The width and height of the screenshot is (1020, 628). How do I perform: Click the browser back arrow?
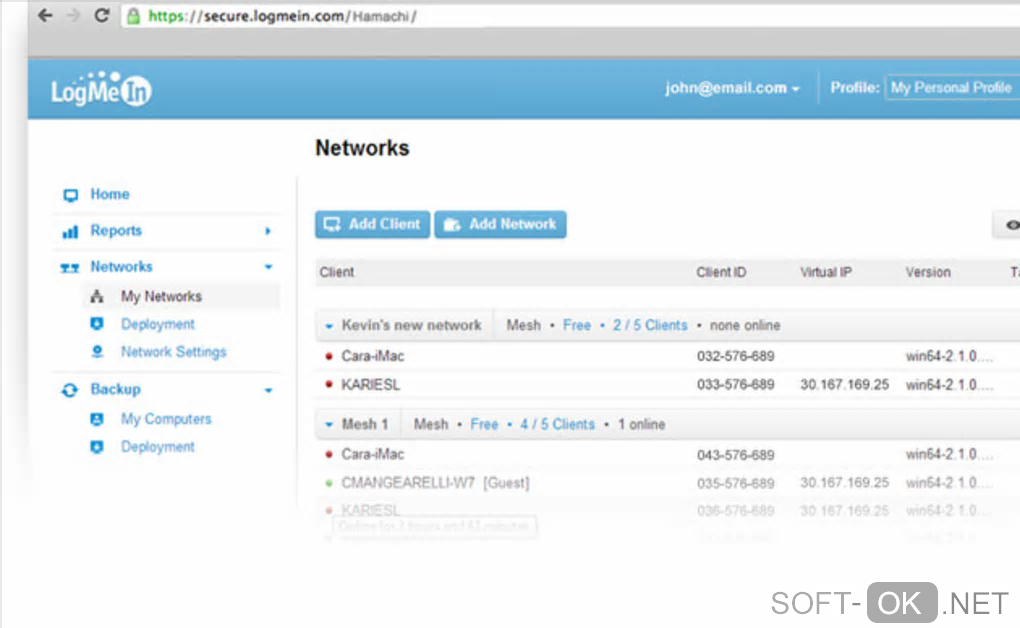[x=45, y=15]
